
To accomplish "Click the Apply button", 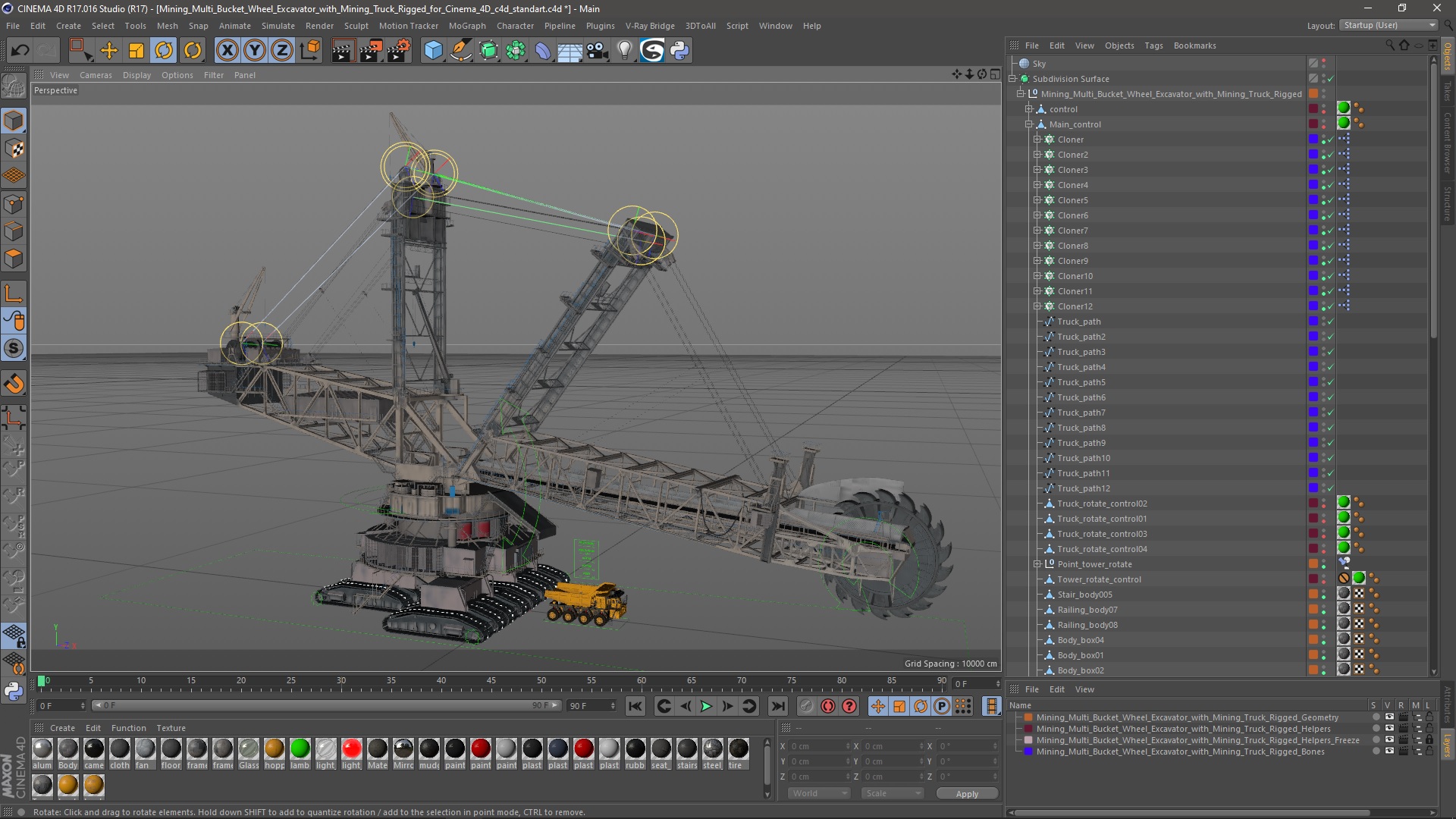I will coord(967,794).
